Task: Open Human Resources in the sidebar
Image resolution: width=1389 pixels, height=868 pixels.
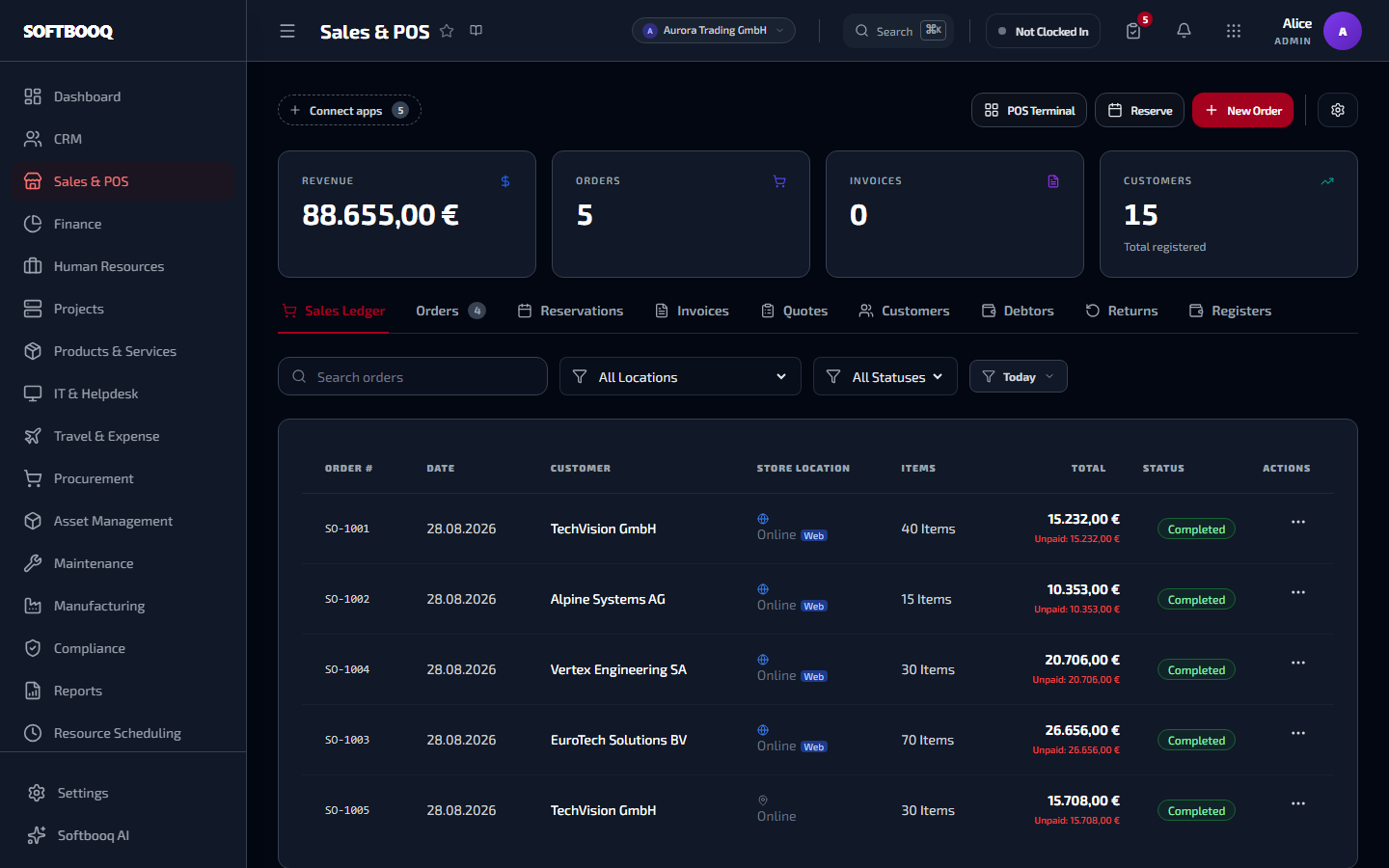Action: click(123, 266)
